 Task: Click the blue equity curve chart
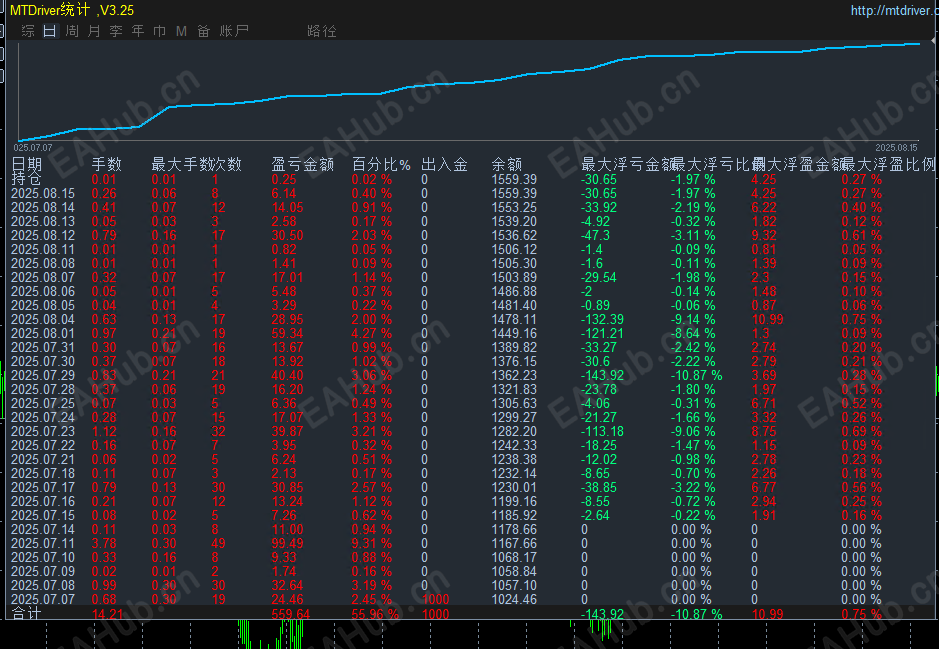470,92
